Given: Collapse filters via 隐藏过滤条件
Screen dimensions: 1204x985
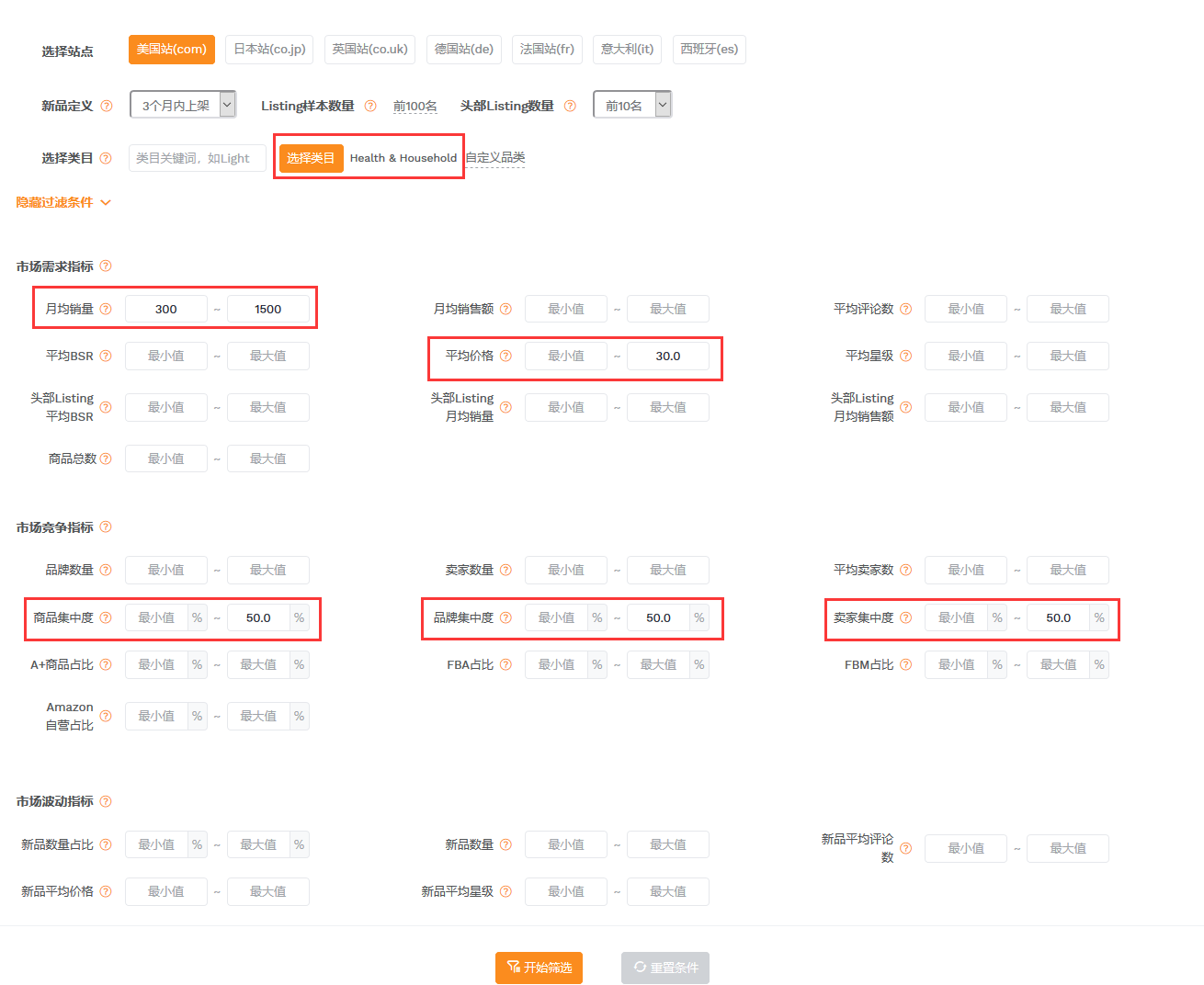Looking at the screenshot, I should tap(63, 202).
